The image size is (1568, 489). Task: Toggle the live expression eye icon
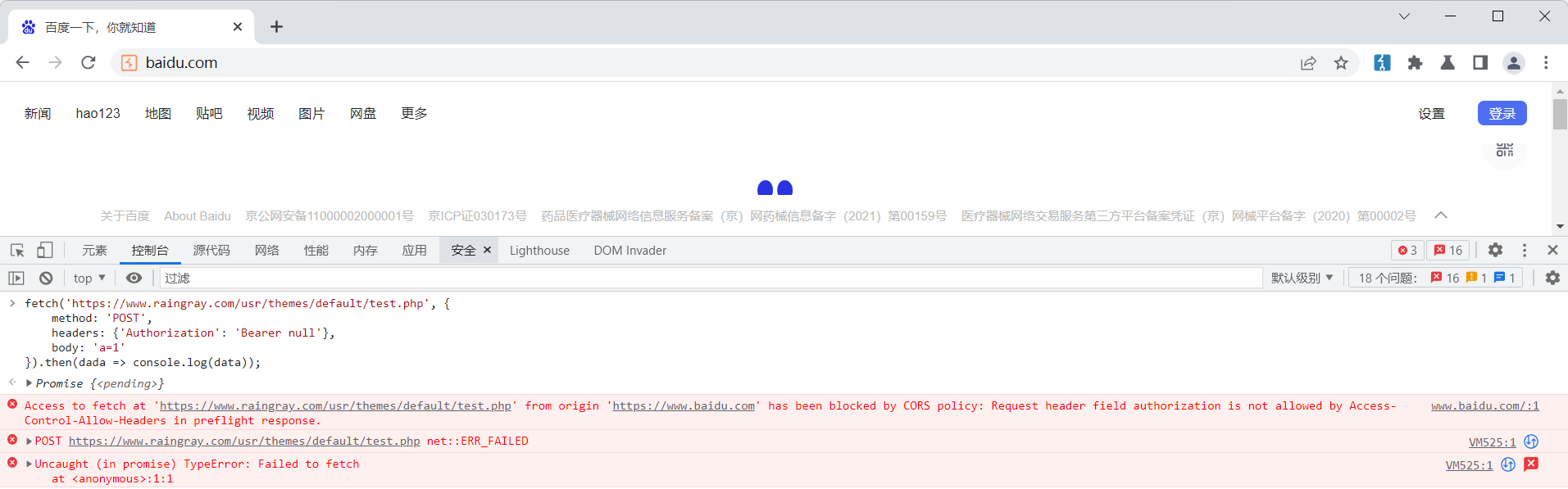(134, 278)
